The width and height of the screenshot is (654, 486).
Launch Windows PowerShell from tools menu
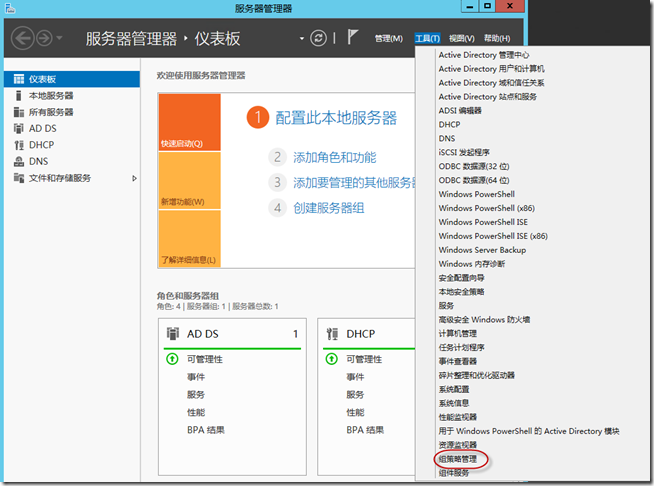476,194
